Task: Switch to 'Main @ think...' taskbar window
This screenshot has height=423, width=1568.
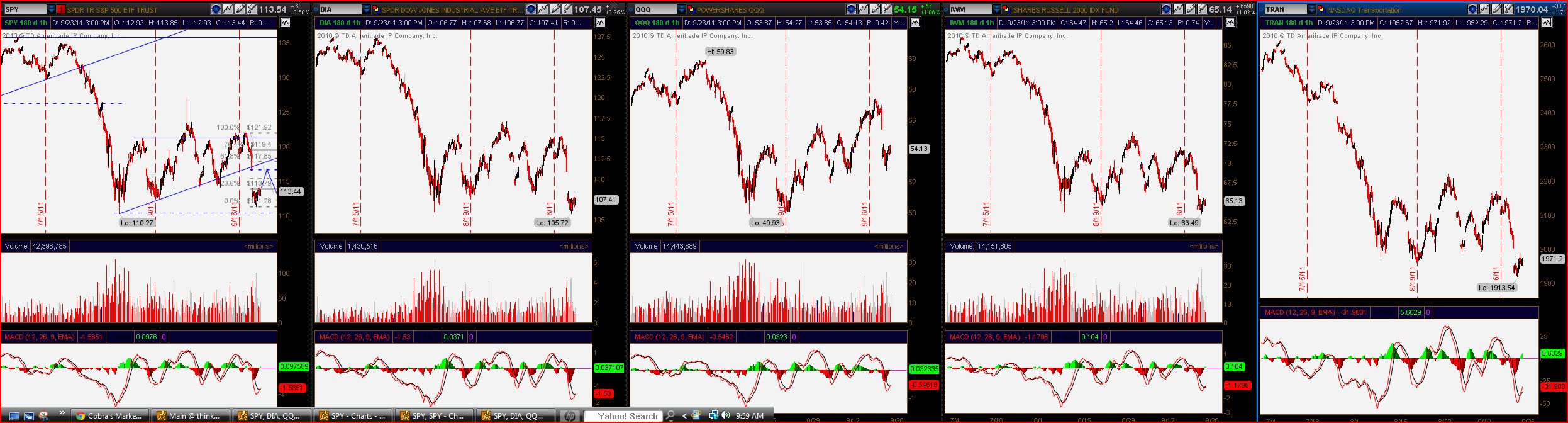Action: click(191, 415)
